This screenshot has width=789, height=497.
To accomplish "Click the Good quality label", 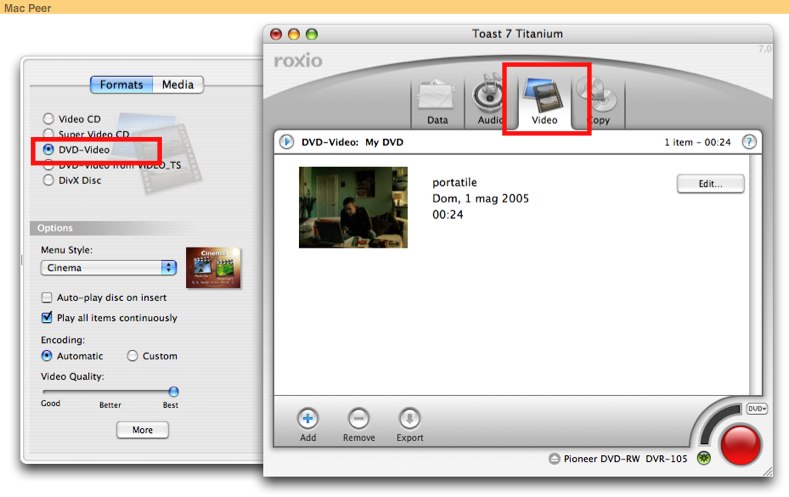I will (50, 403).
